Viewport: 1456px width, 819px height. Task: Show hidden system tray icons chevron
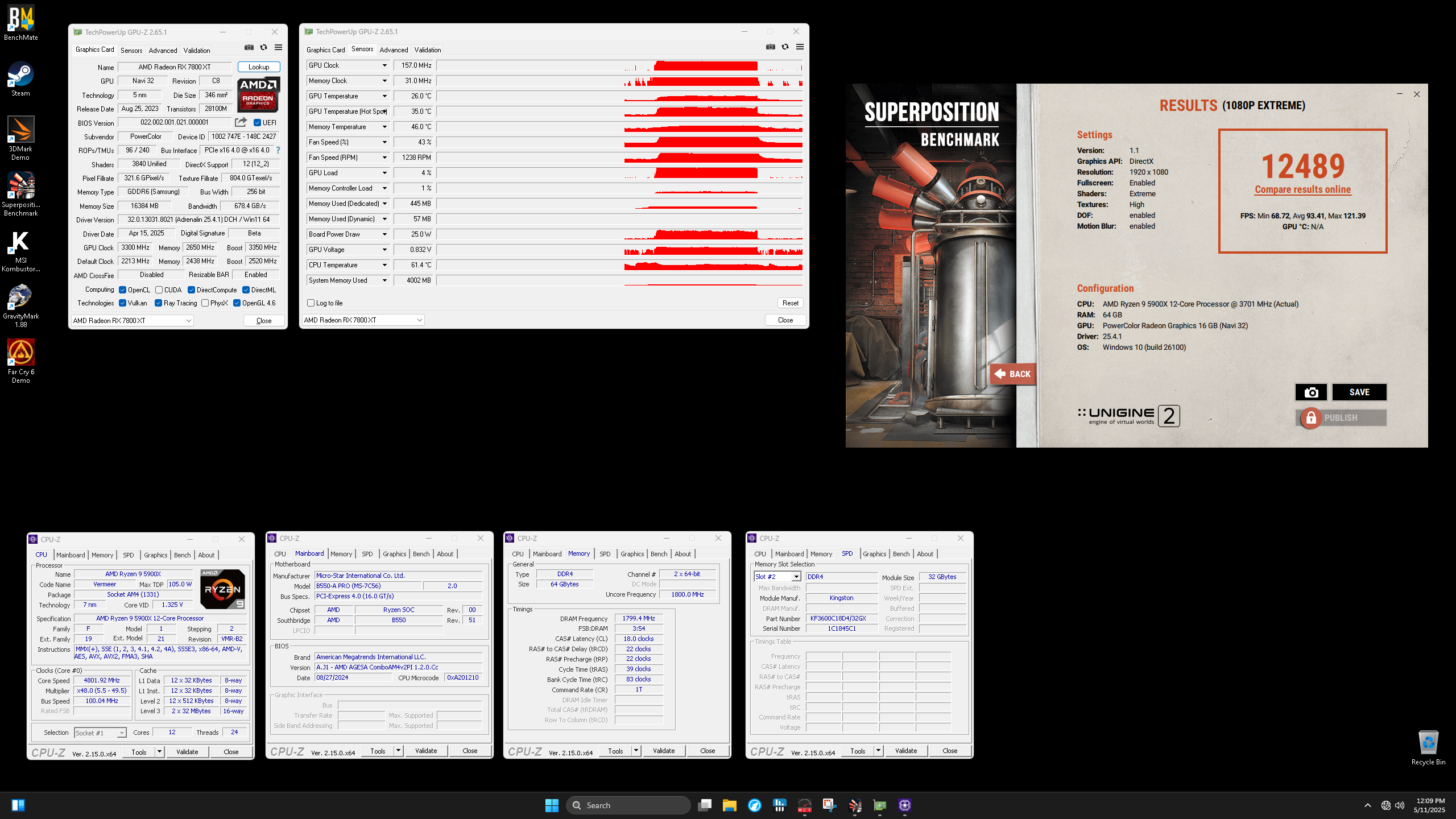click(x=1368, y=805)
